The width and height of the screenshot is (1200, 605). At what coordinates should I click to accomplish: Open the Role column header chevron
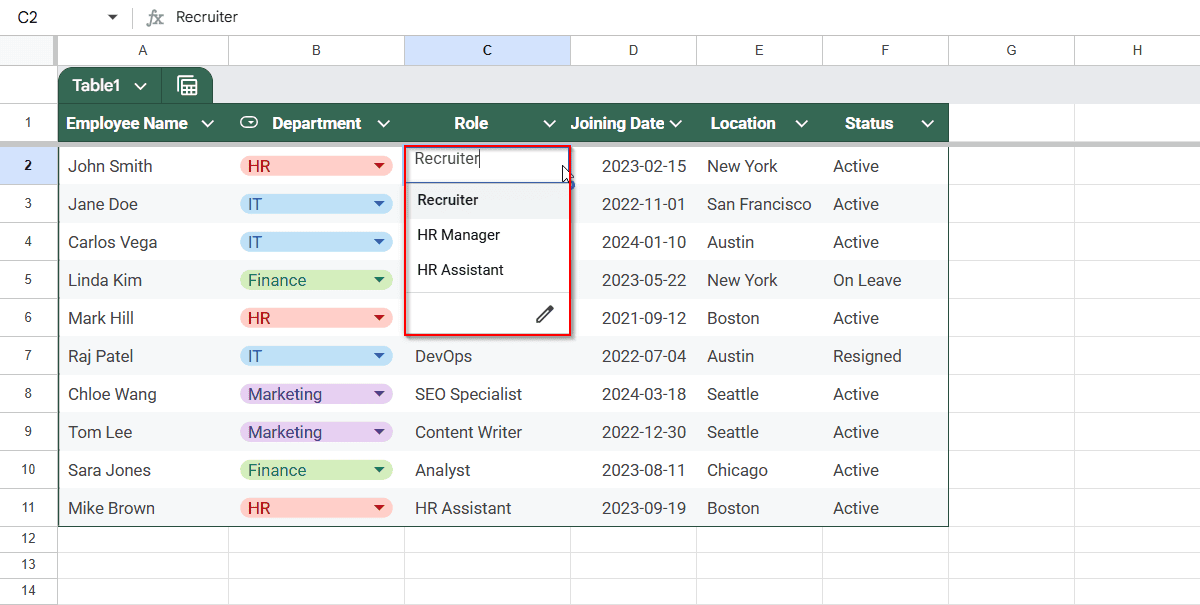point(549,124)
